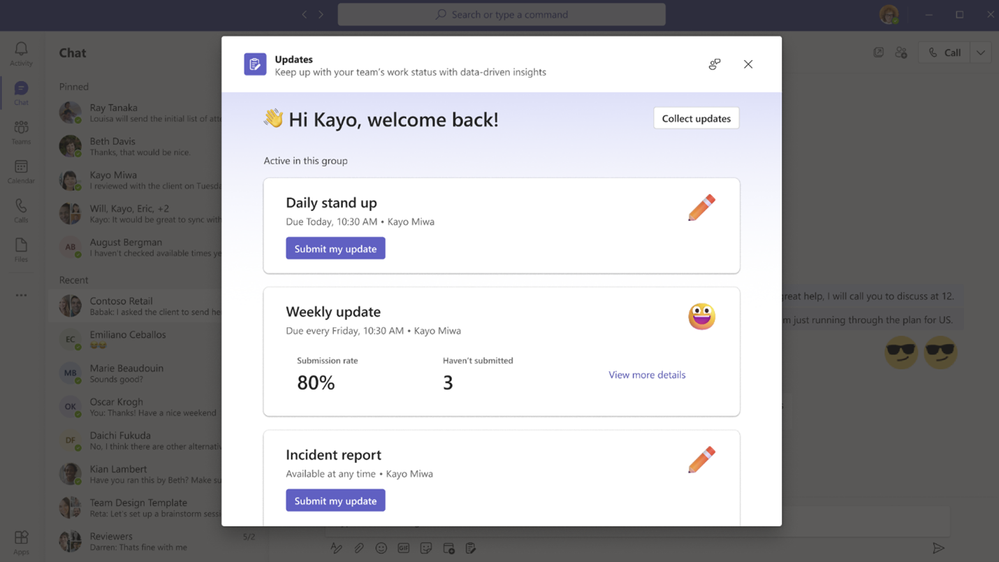Open the Daichi Fukuda chat
Viewport: 999px width, 562px height.
pyautogui.click(x=139, y=441)
